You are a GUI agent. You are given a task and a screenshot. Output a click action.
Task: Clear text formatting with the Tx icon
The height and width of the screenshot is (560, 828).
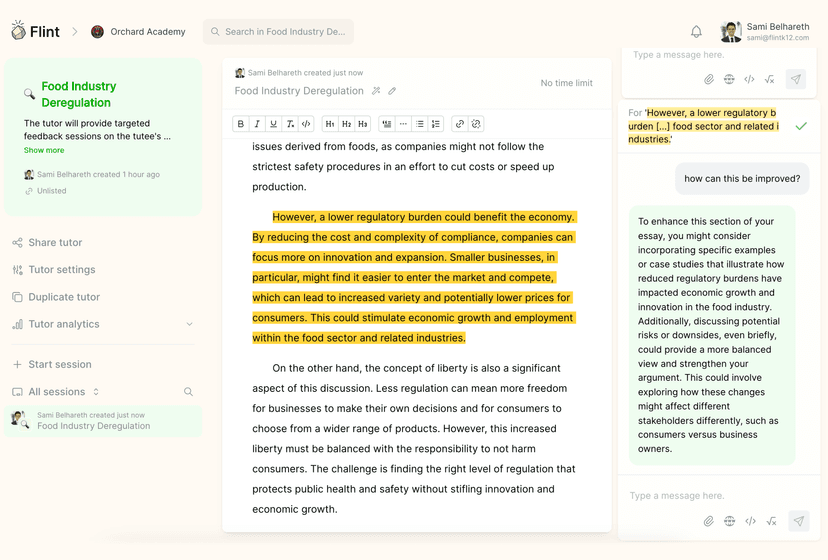pyautogui.click(x=290, y=124)
